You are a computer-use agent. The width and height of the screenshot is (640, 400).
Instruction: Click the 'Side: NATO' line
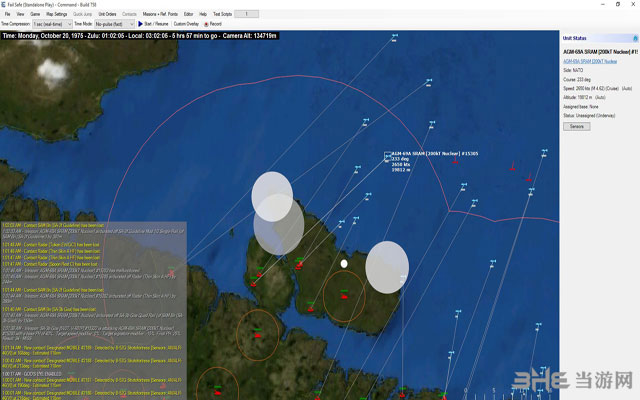(x=573, y=70)
